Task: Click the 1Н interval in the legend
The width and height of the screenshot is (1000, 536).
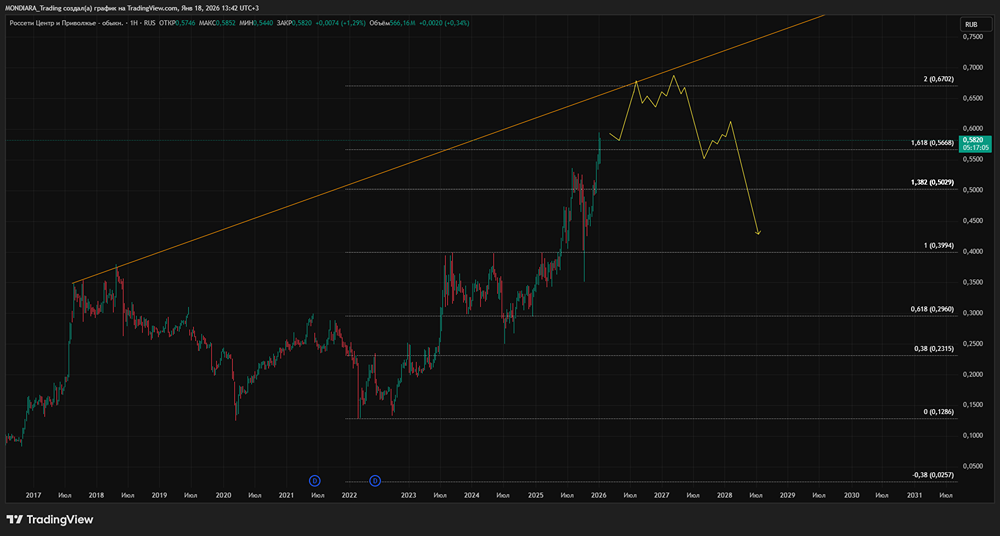Action: pos(136,24)
